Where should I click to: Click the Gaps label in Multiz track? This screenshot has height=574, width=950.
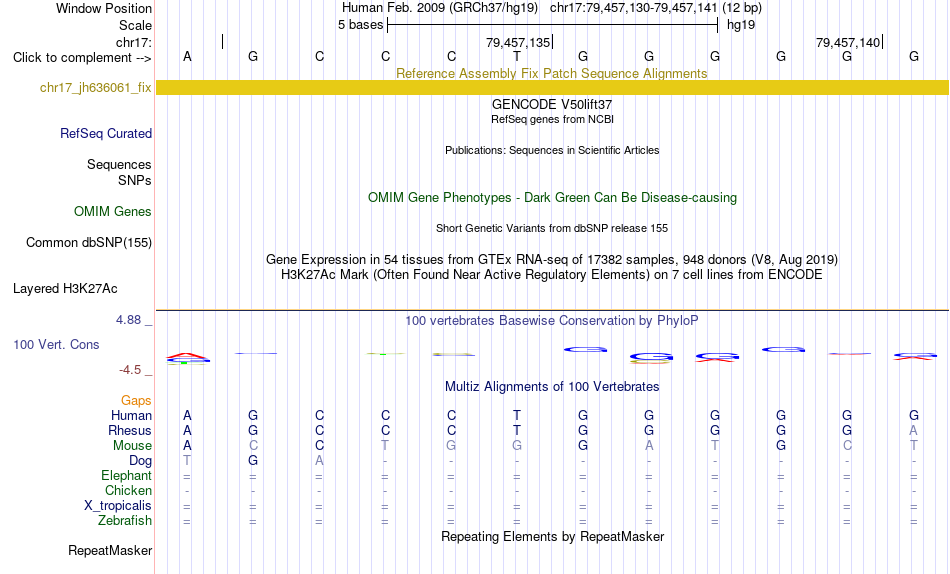[136, 401]
